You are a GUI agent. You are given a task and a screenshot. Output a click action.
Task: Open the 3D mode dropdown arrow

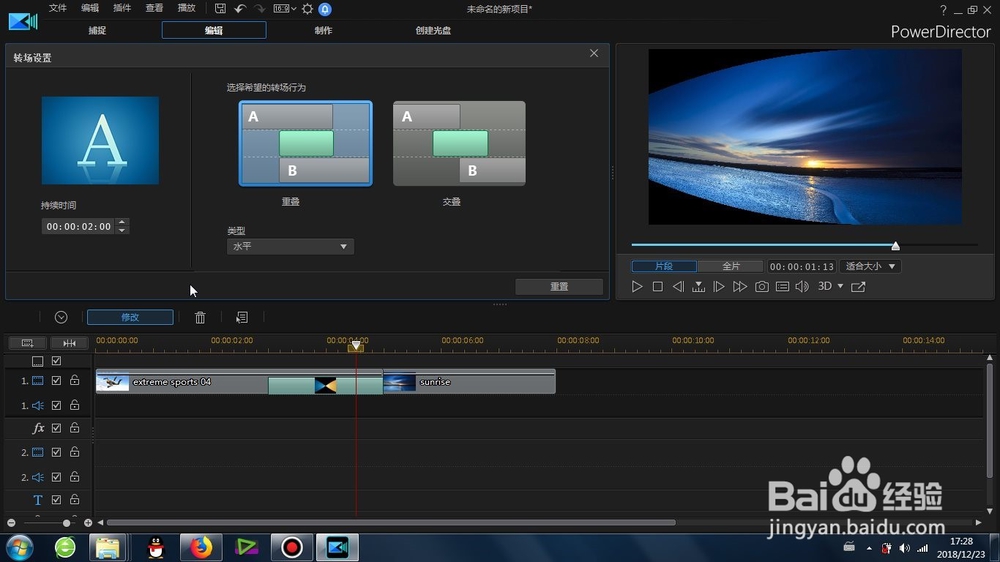(841, 286)
